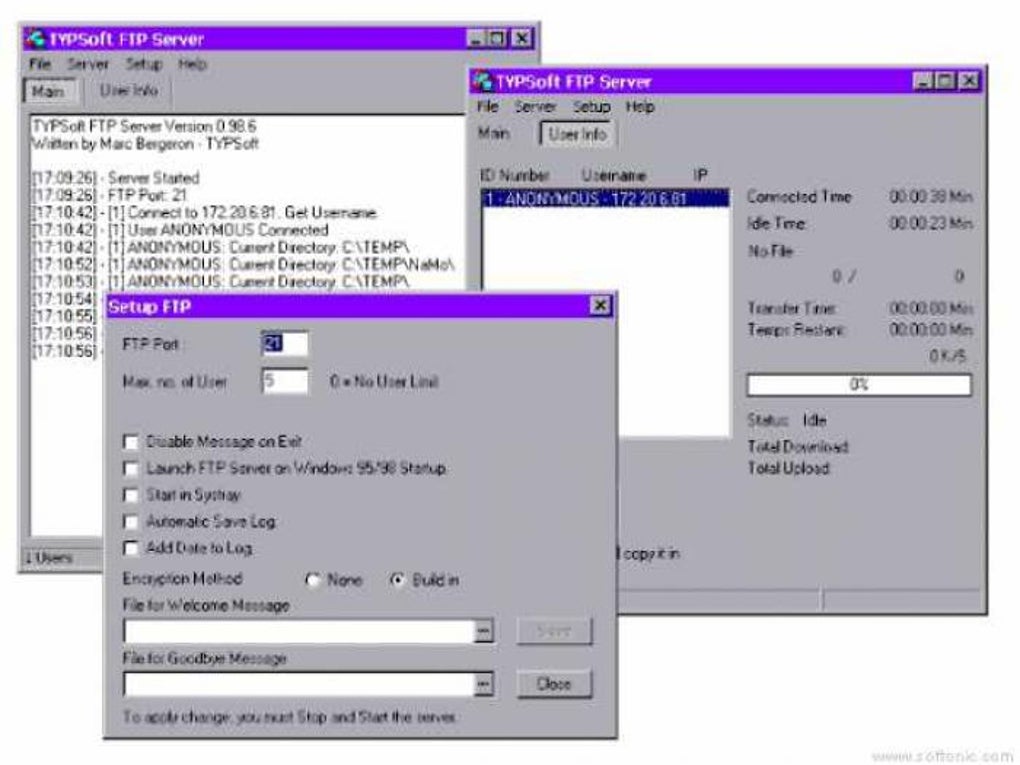Screen dimensions: 1020x765
Task: Open Server menu in left window
Action: click(x=88, y=64)
